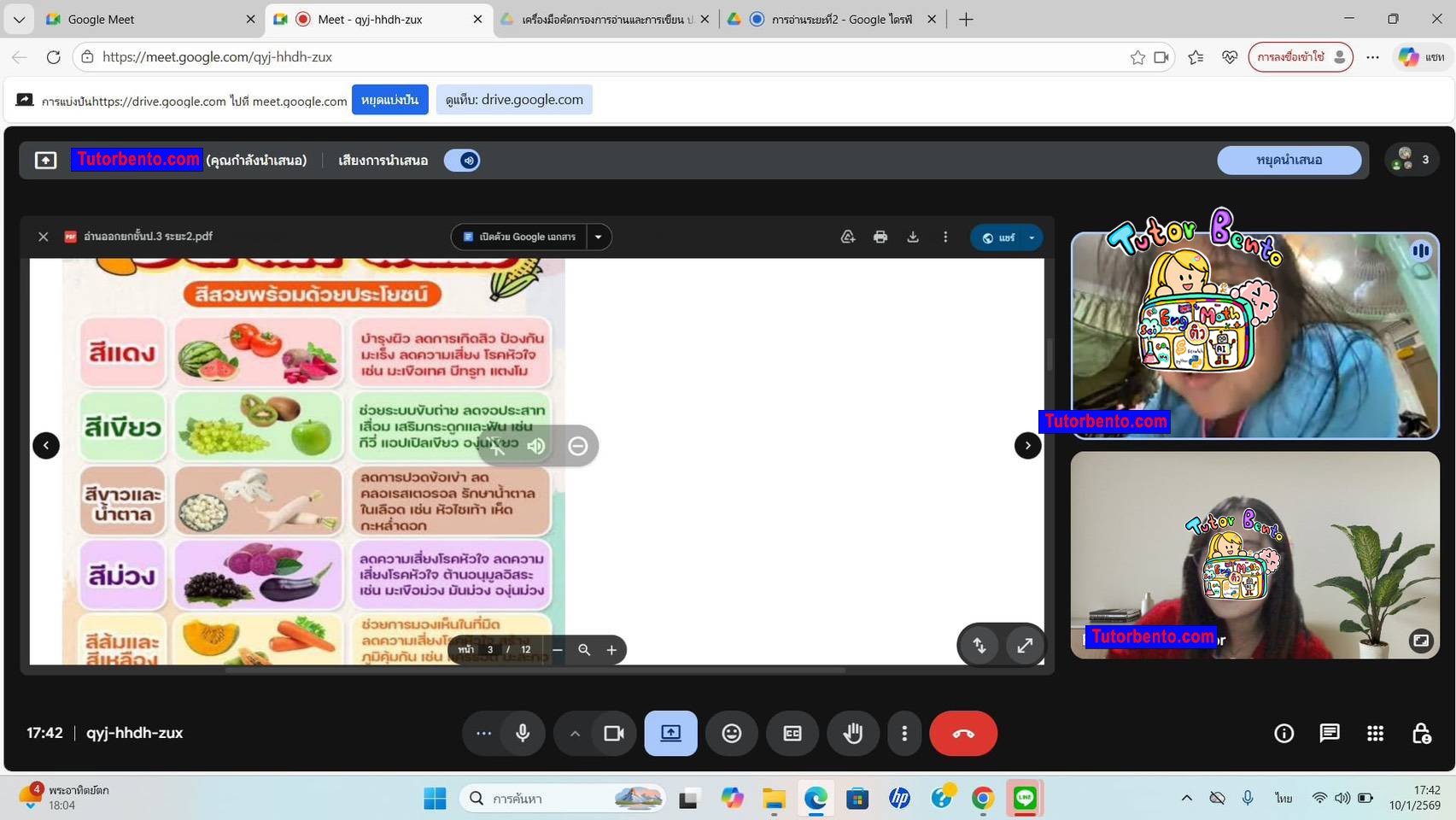Enable closed captions
Viewport: 1456px width, 820px height.
792,733
